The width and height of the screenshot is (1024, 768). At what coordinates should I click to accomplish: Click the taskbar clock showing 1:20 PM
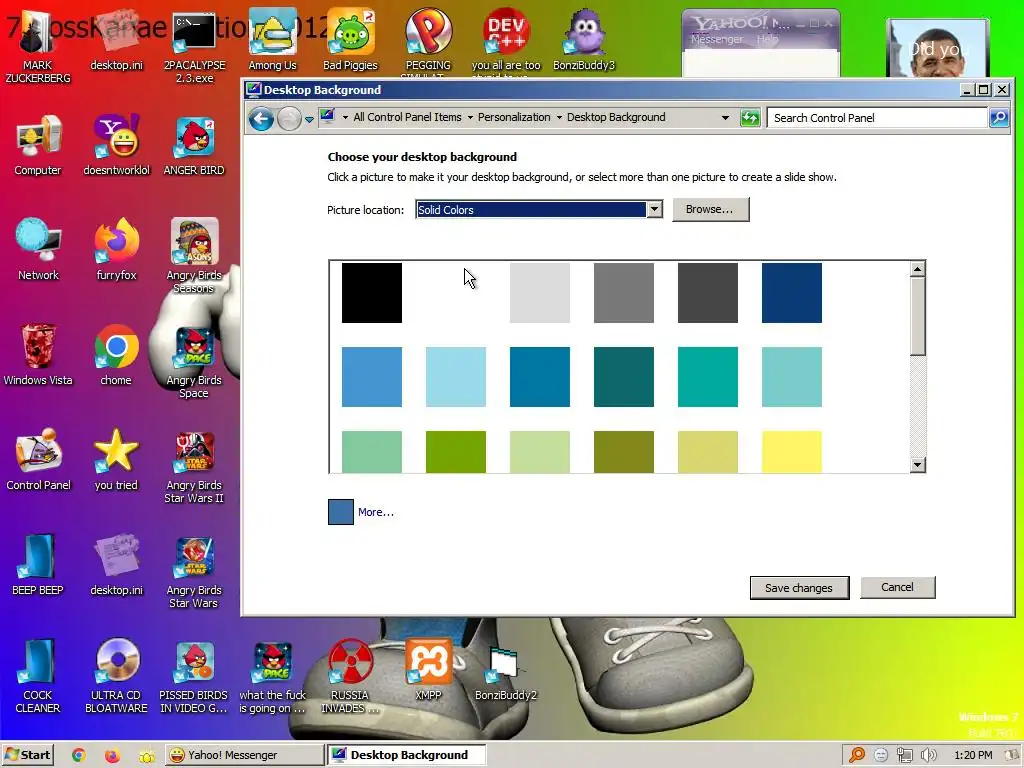coord(973,755)
